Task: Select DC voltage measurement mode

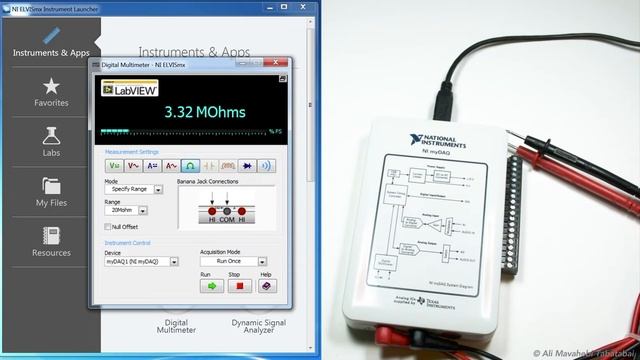Action: point(114,166)
